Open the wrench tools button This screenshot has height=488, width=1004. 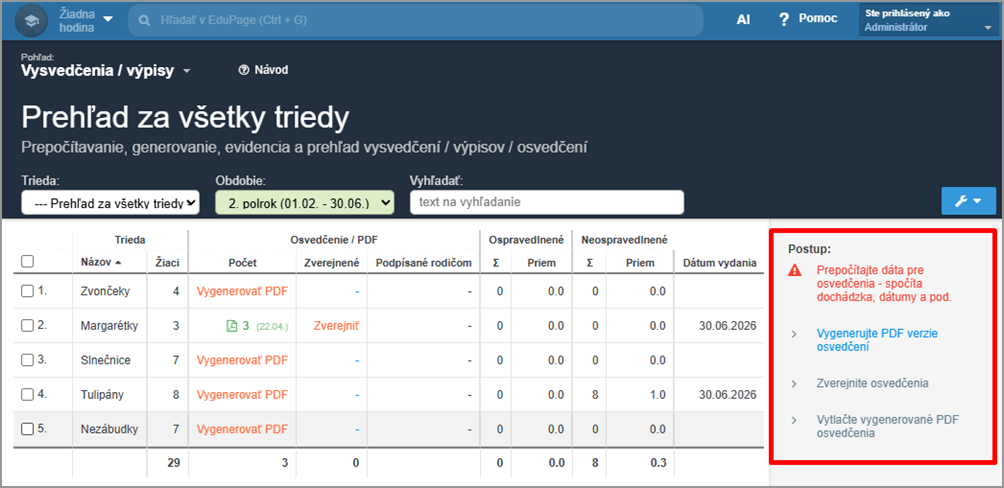click(967, 201)
